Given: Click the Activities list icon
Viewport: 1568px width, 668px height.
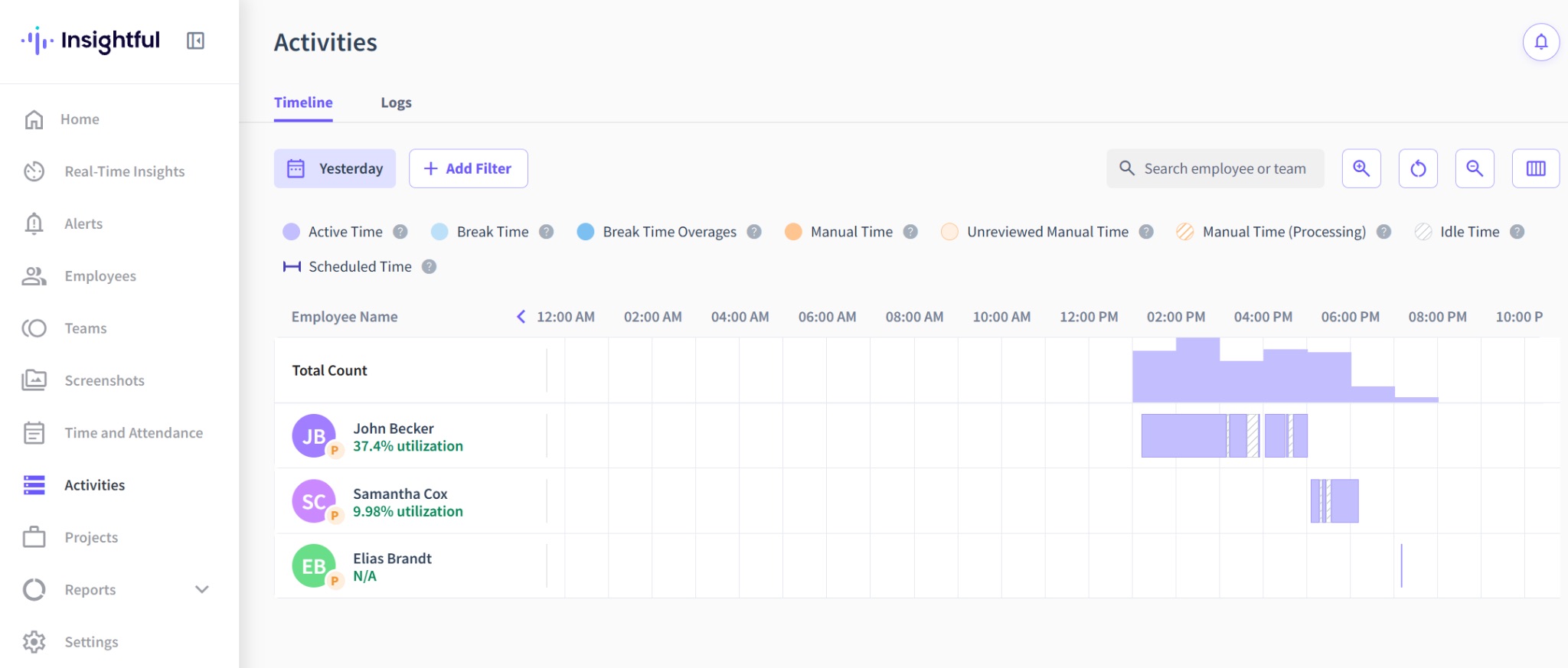Looking at the screenshot, I should point(34,485).
